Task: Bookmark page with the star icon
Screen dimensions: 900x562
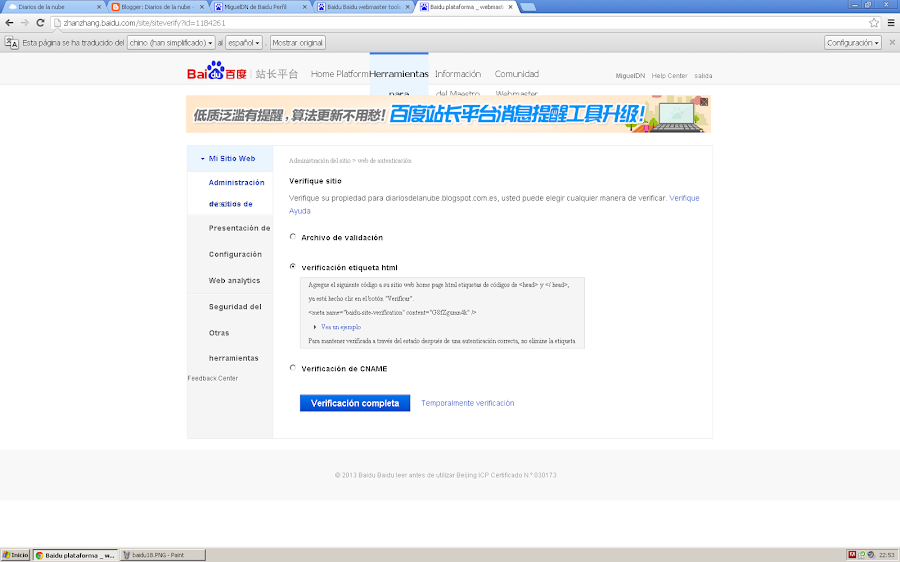Action: [874, 23]
